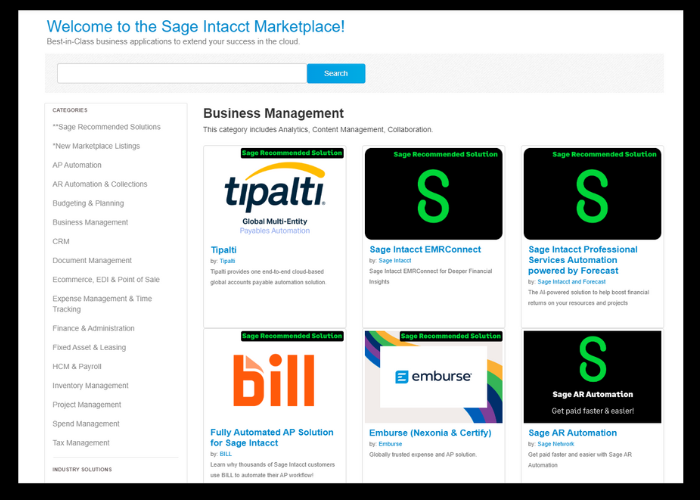This screenshot has height=500, width=700.
Task: Select Budgeting & Planning category
Action: (x=88, y=203)
